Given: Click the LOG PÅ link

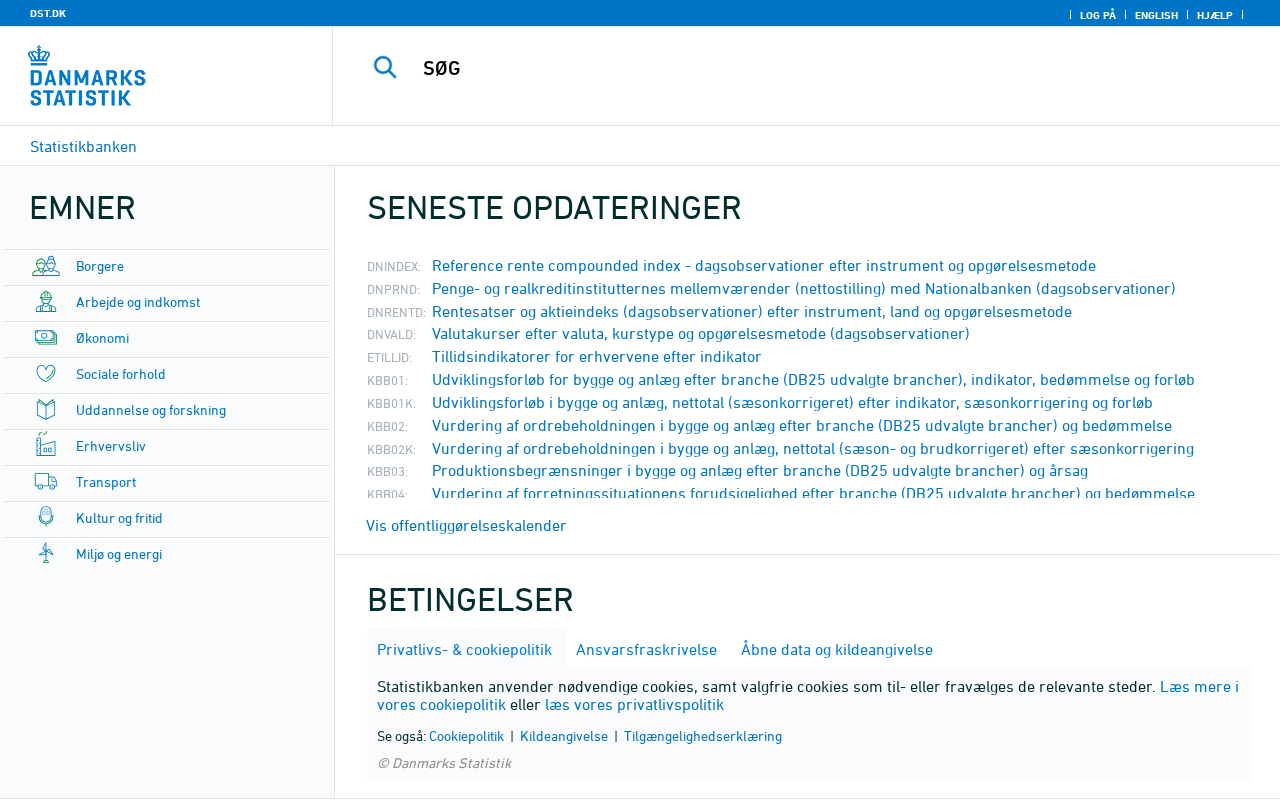Looking at the screenshot, I should click(1097, 15).
